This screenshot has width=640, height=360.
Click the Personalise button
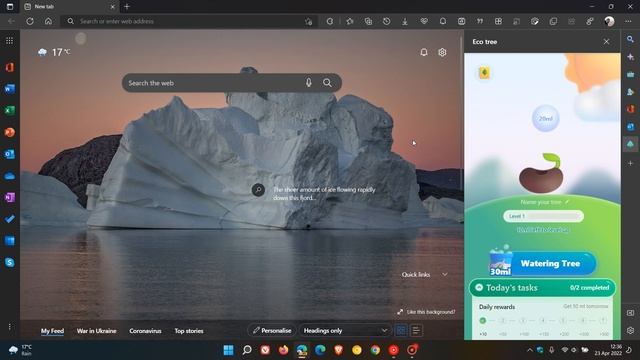coord(272,330)
